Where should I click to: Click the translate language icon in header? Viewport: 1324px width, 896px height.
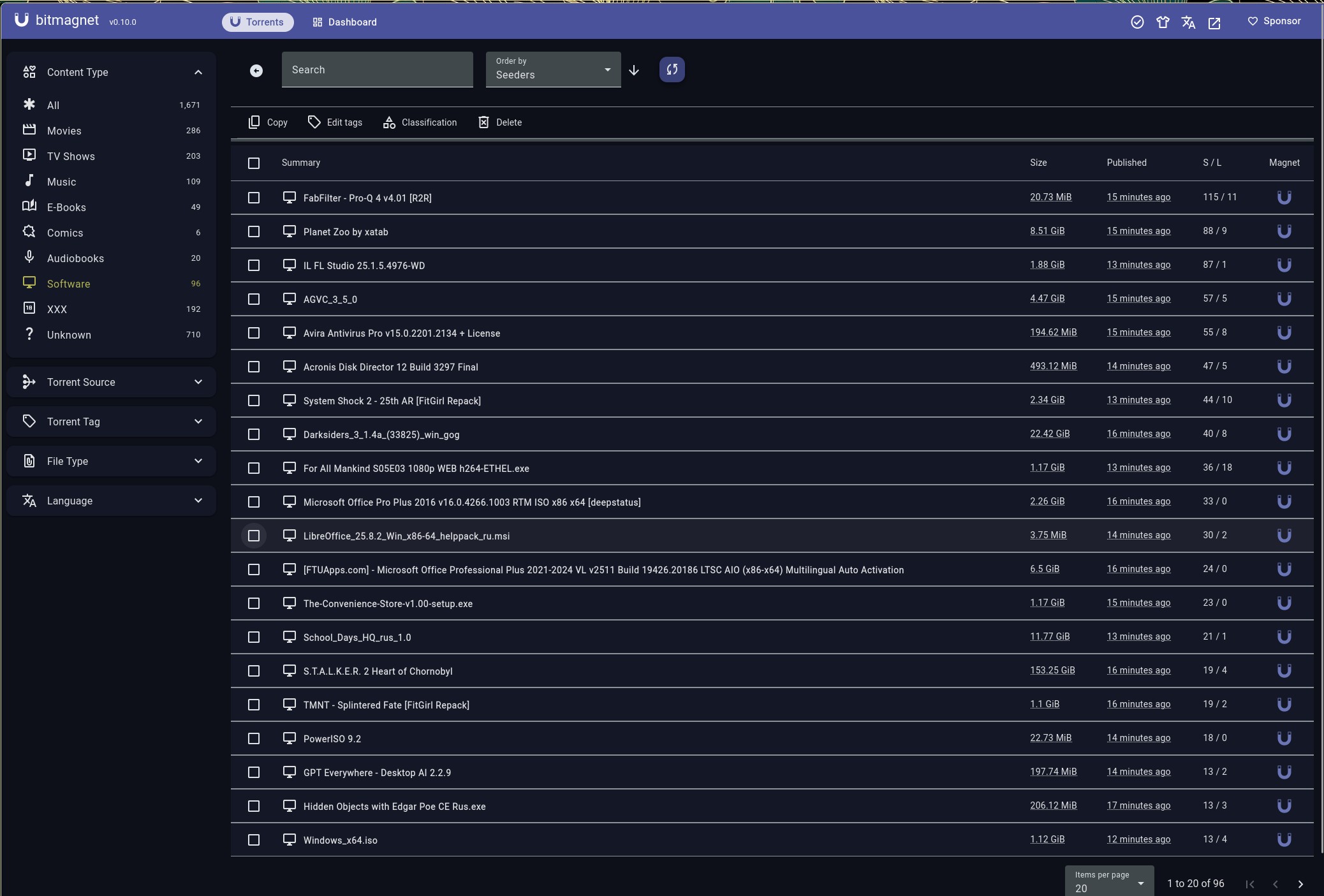[1188, 22]
